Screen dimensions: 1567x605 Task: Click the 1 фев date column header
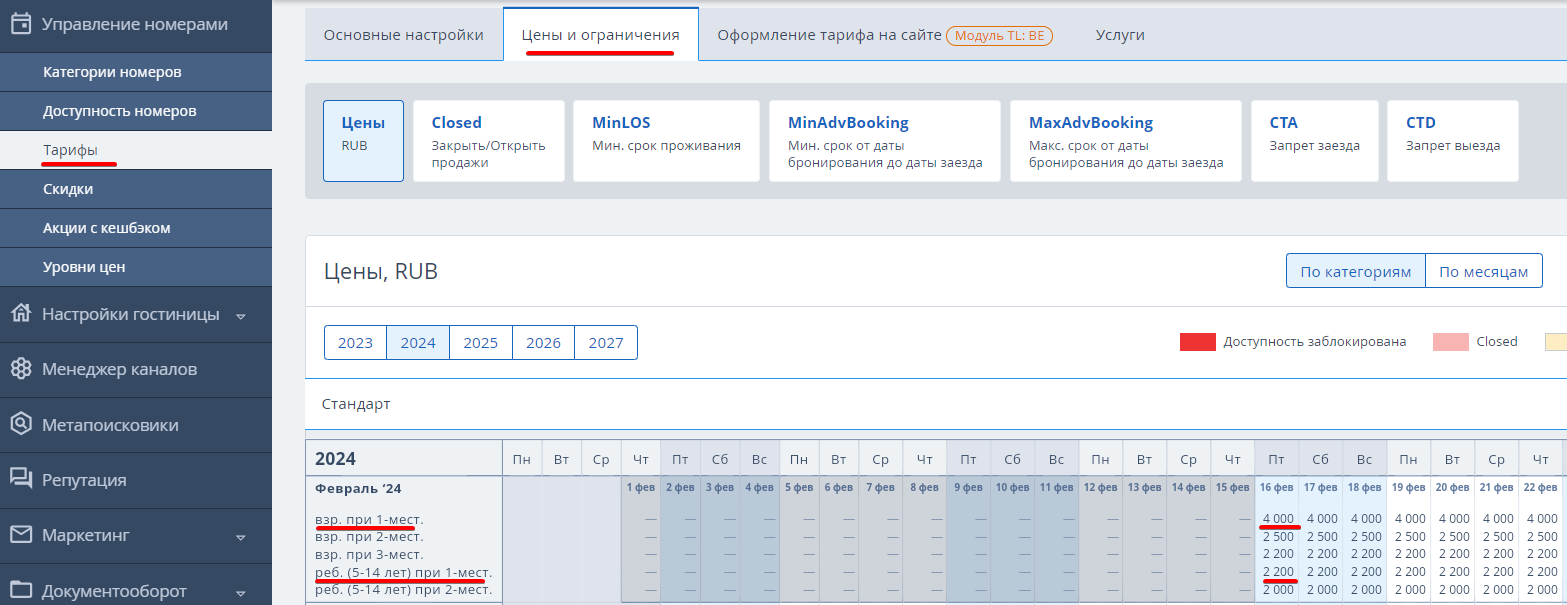(x=641, y=487)
